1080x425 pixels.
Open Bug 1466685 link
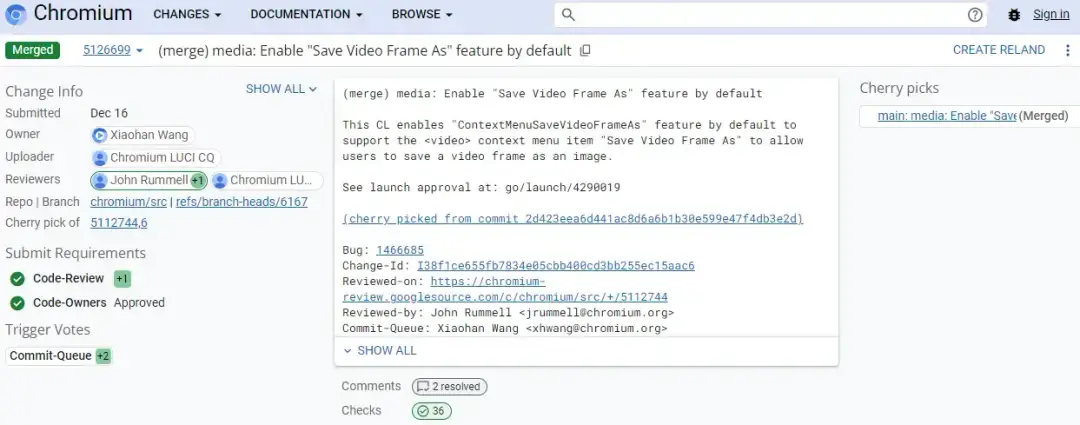click(x=400, y=250)
